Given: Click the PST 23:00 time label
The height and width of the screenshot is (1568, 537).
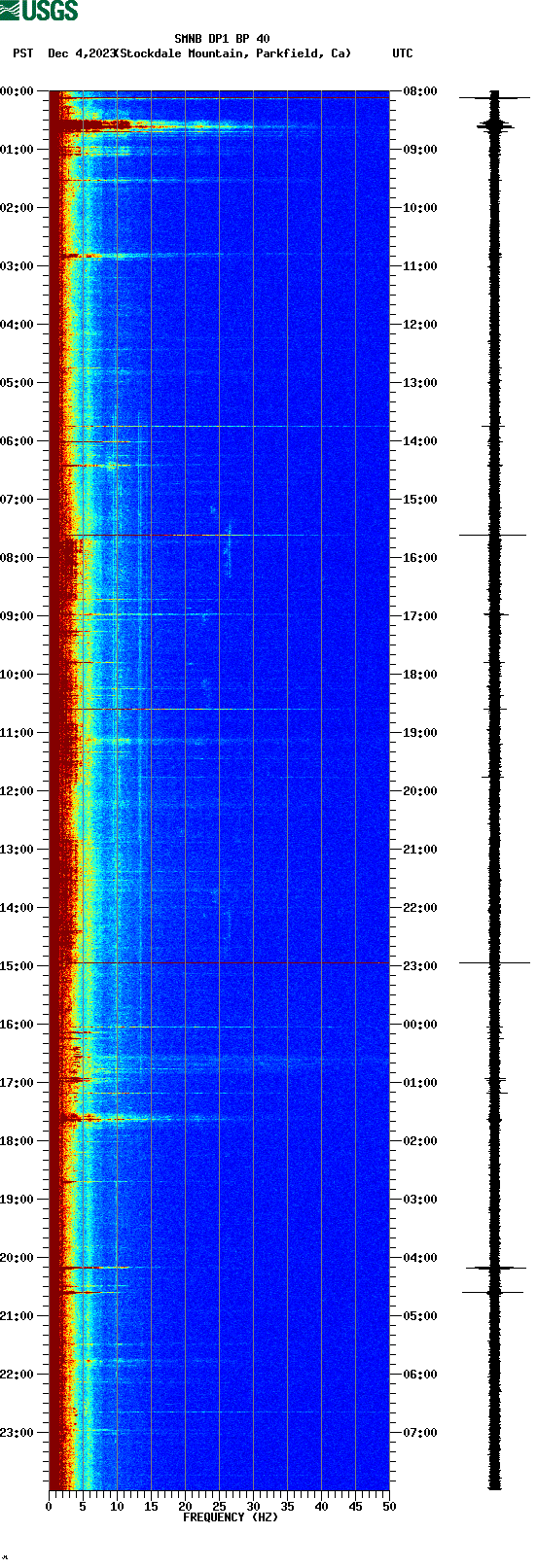Looking at the screenshot, I should click(x=18, y=1433).
